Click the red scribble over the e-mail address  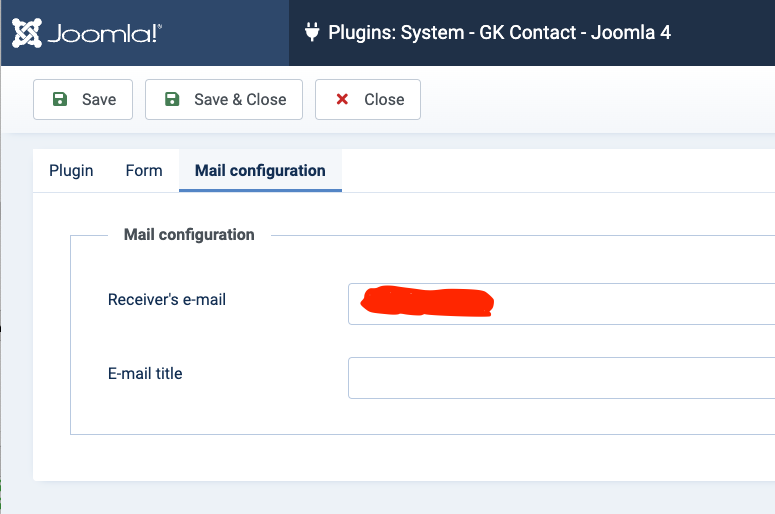point(428,301)
